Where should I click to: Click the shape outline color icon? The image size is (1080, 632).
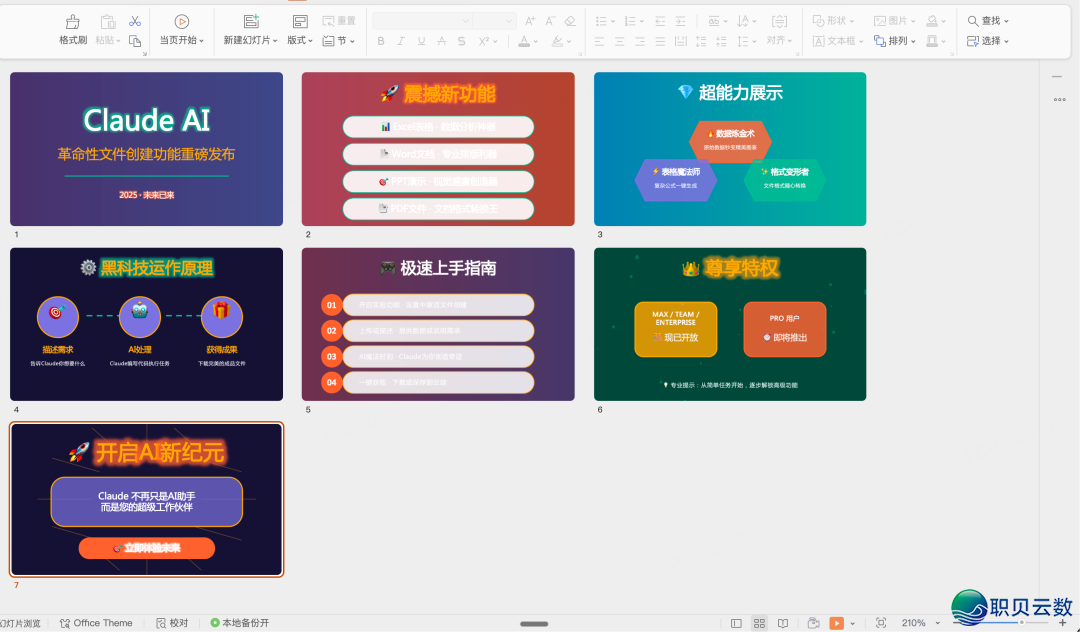coord(932,41)
